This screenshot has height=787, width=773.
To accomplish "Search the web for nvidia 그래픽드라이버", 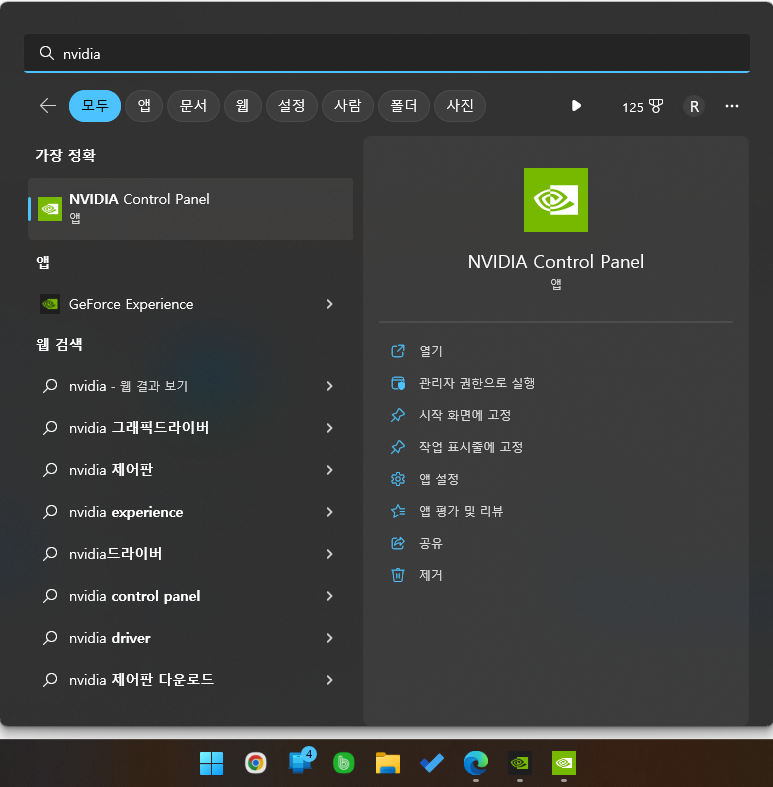I will (191, 428).
